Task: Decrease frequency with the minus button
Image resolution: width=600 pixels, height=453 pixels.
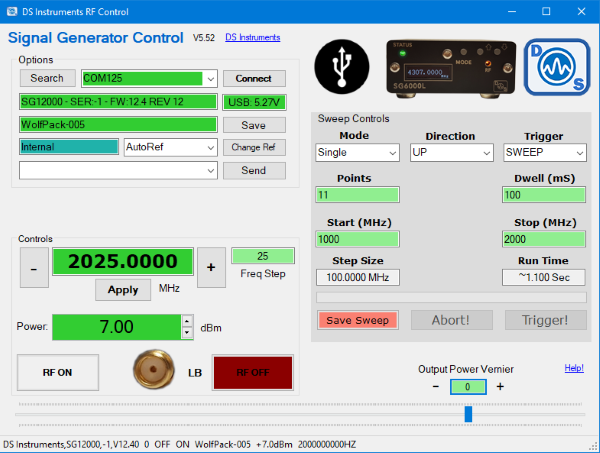Action: point(34,267)
